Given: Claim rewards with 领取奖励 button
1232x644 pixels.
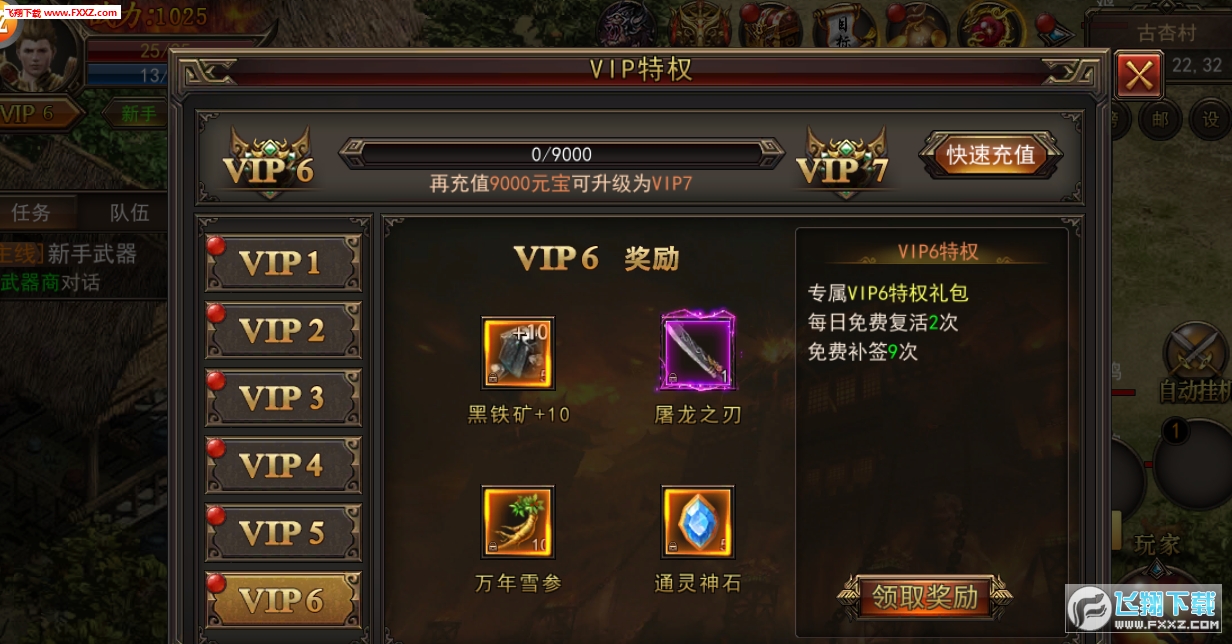Looking at the screenshot, I should click(x=924, y=597).
